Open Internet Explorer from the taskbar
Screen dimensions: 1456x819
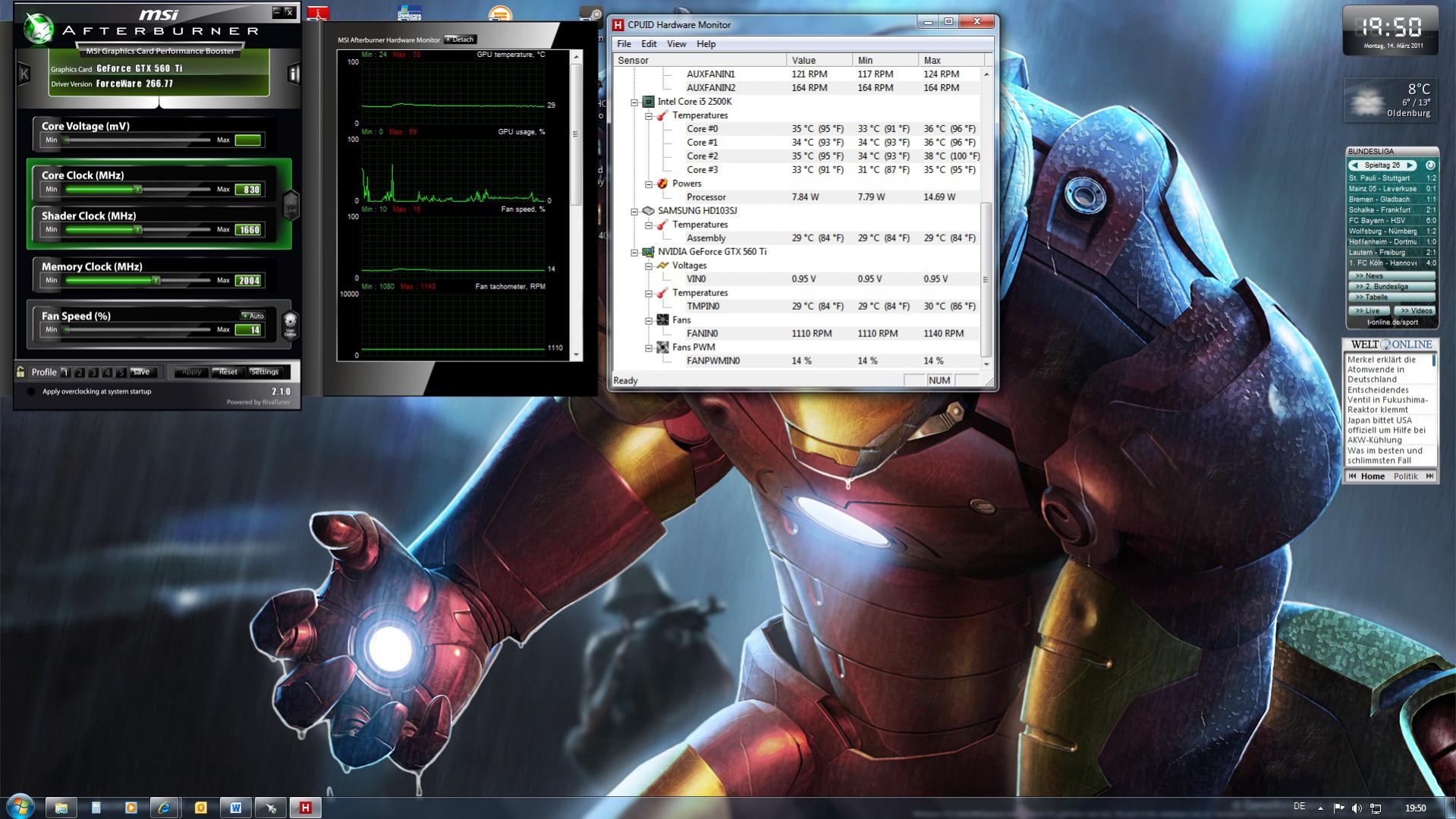click(x=165, y=808)
